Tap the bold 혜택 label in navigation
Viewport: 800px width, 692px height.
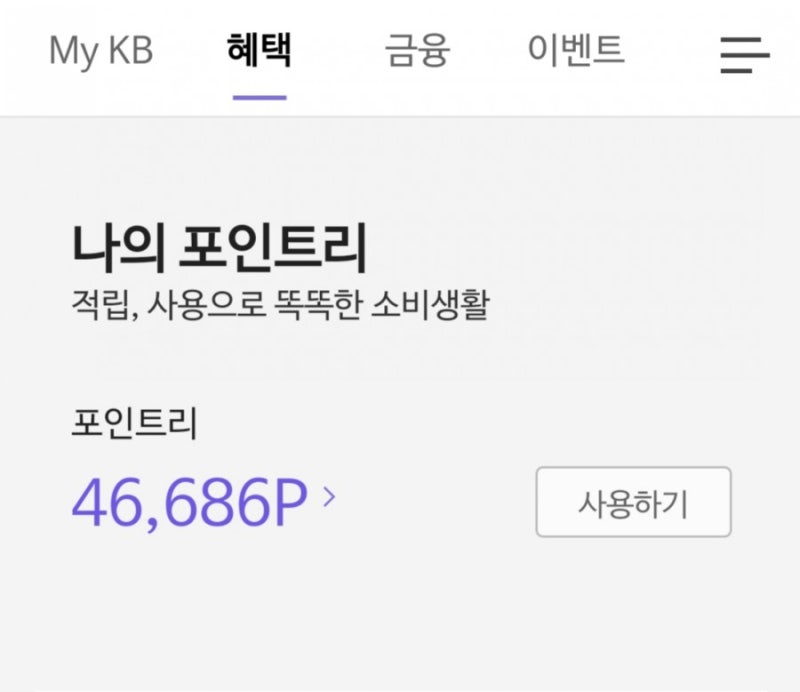coord(259,50)
